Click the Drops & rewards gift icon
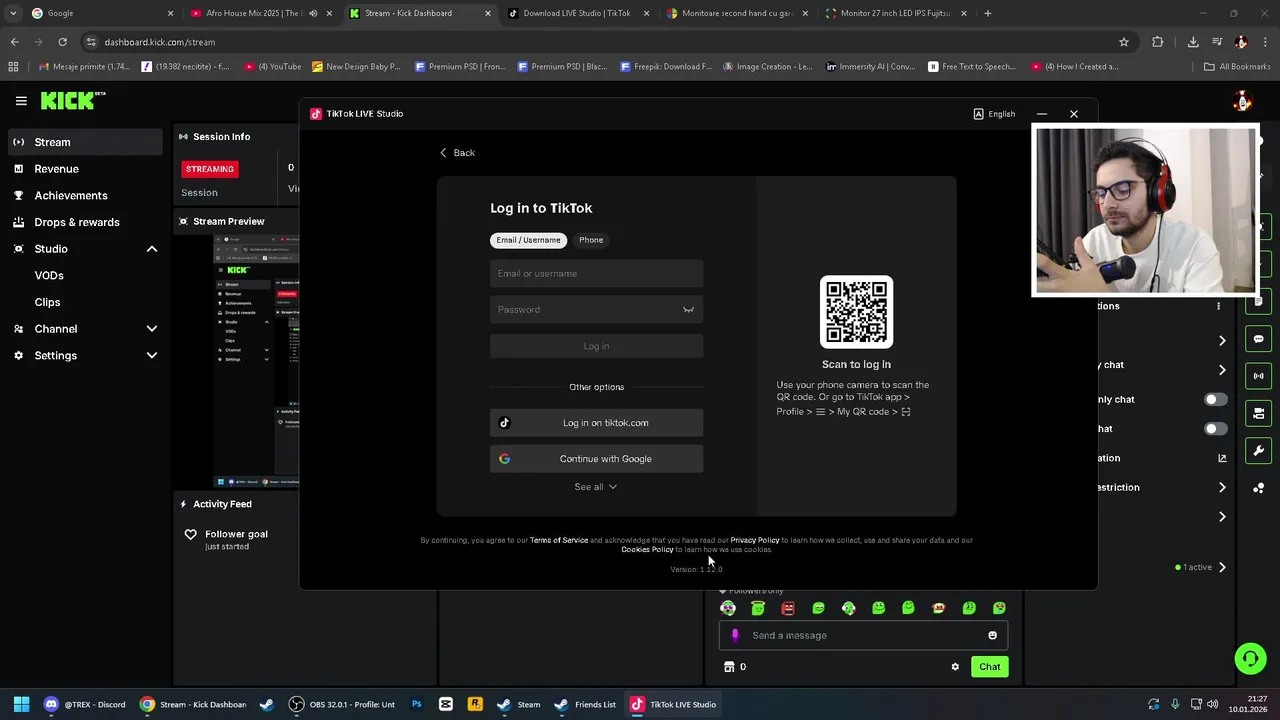Screen dimensions: 1280x720 (18, 222)
